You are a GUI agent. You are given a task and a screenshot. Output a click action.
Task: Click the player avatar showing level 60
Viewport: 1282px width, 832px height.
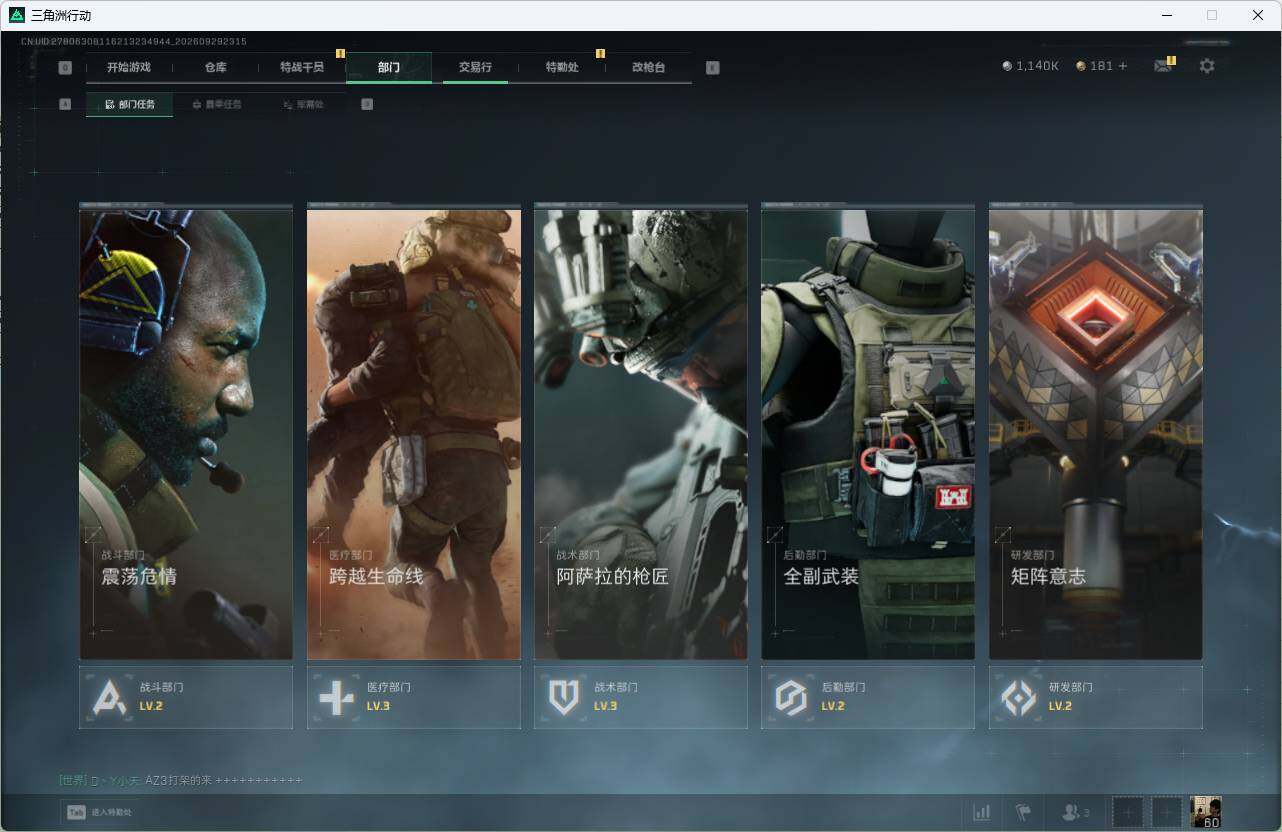coord(1206,812)
